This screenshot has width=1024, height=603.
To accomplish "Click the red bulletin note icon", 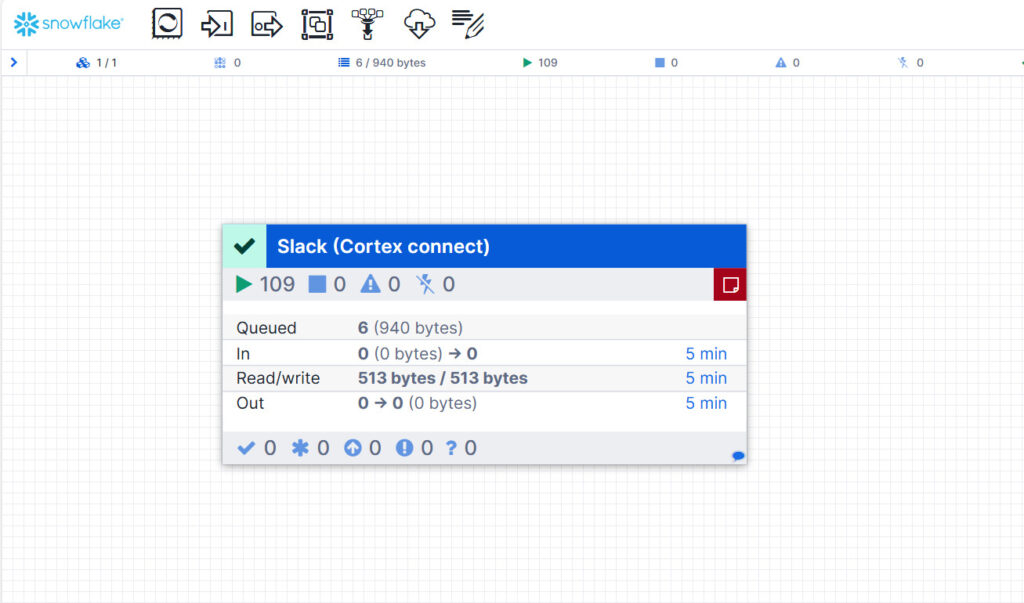I will [x=730, y=285].
